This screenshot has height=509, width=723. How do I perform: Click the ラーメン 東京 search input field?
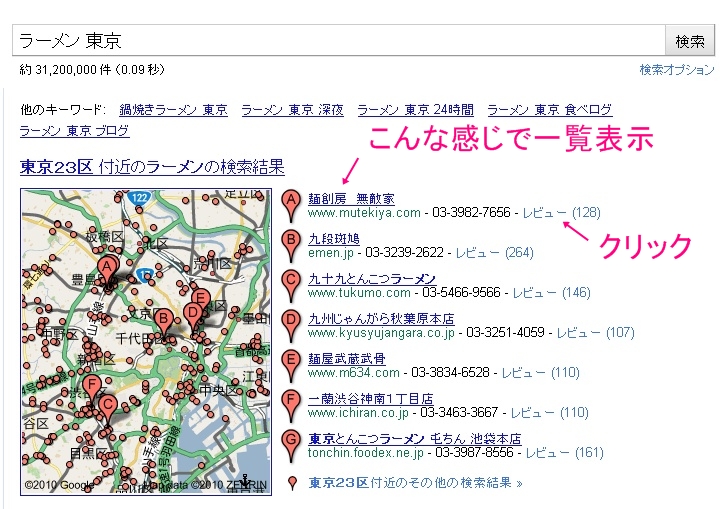click(x=338, y=41)
